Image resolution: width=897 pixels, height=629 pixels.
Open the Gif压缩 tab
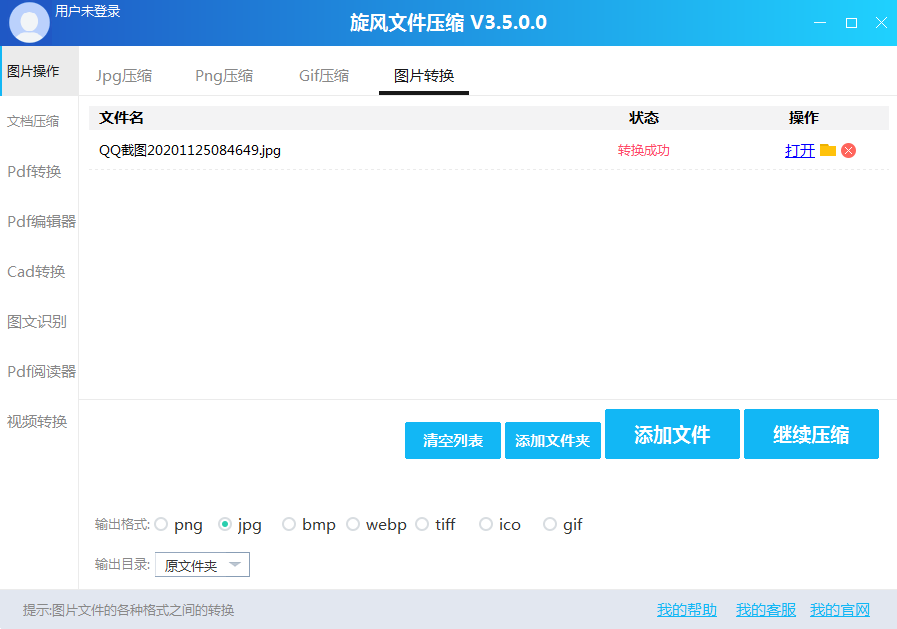coord(323,74)
